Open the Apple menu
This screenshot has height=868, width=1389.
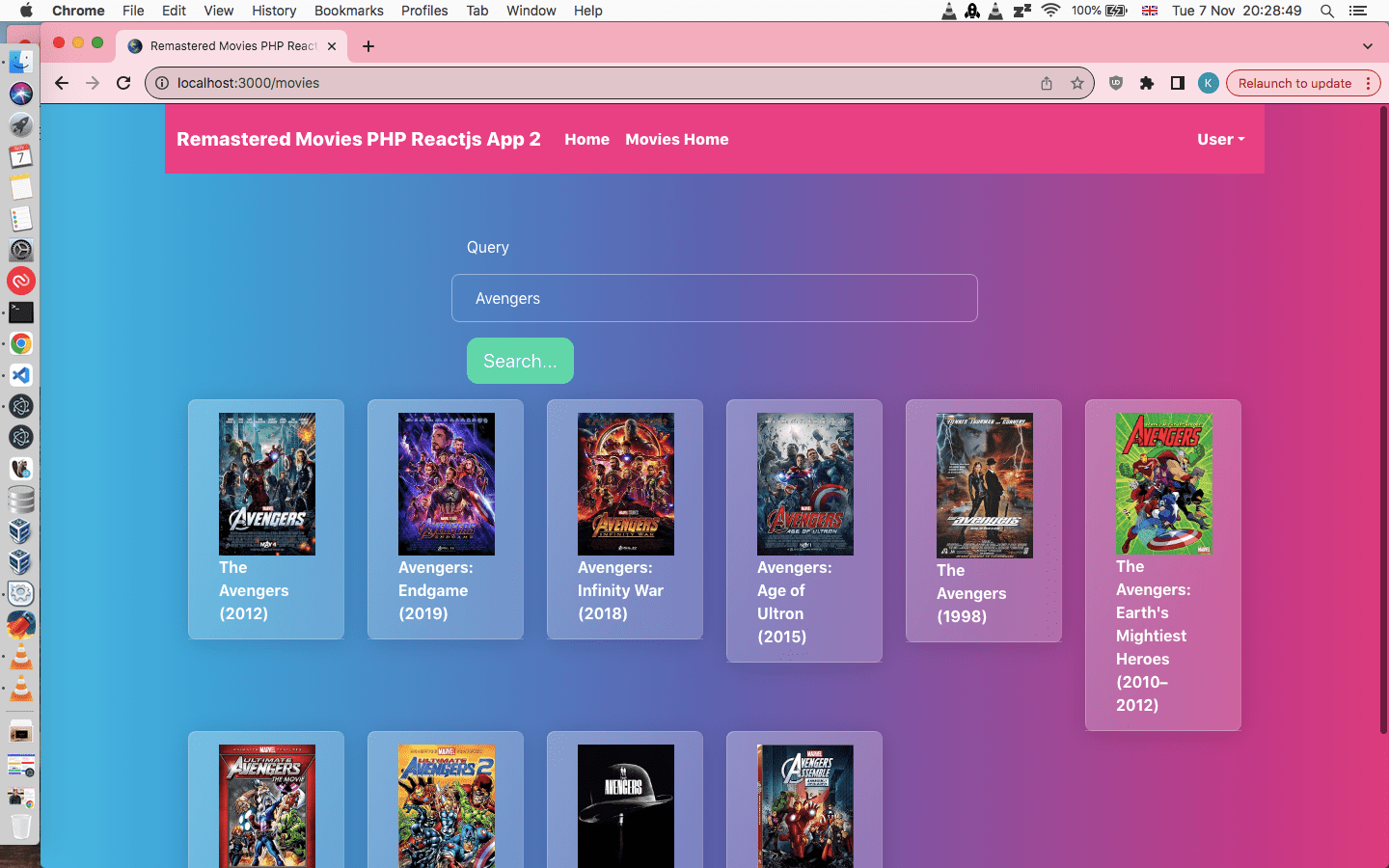click(x=26, y=11)
